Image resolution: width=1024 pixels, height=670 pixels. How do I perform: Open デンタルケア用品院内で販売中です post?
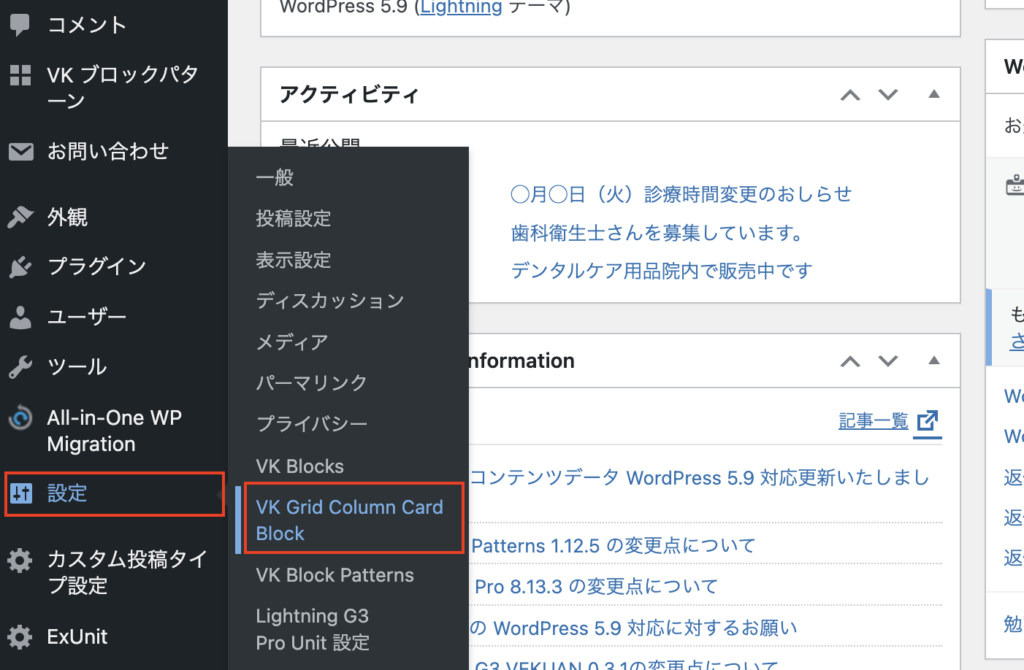tap(662, 271)
